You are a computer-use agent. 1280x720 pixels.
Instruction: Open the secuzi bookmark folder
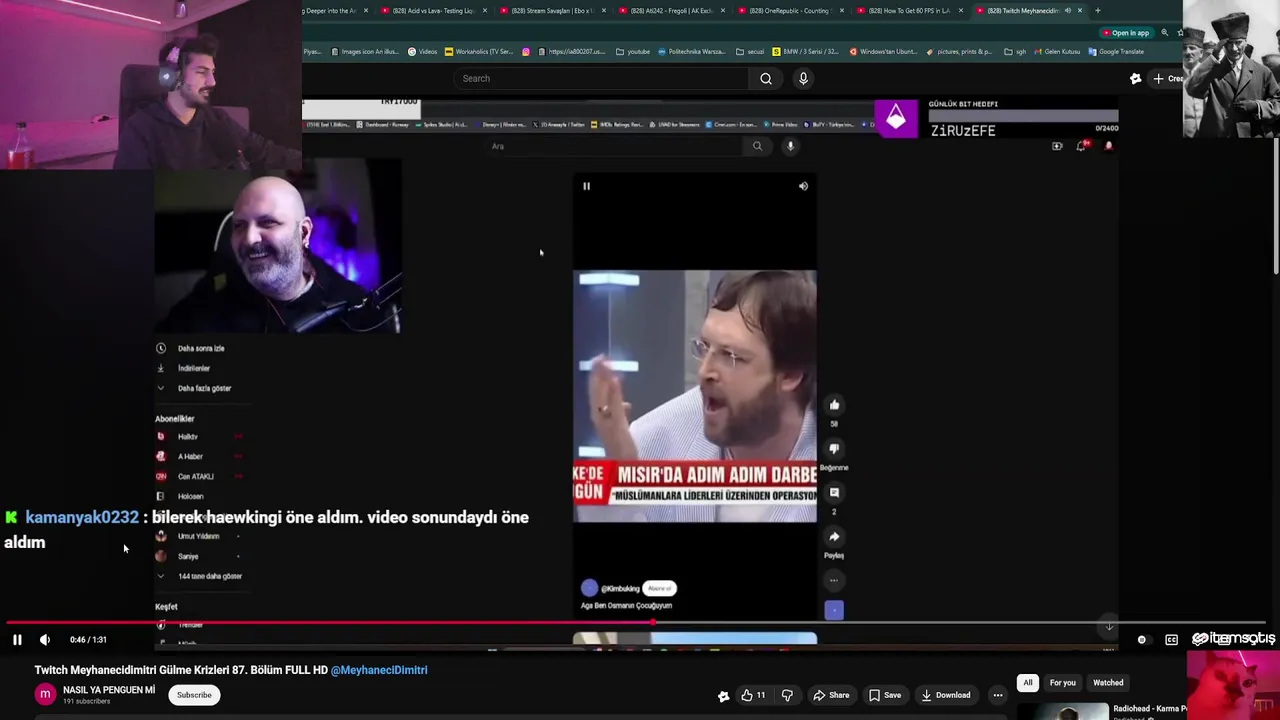[752, 52]
